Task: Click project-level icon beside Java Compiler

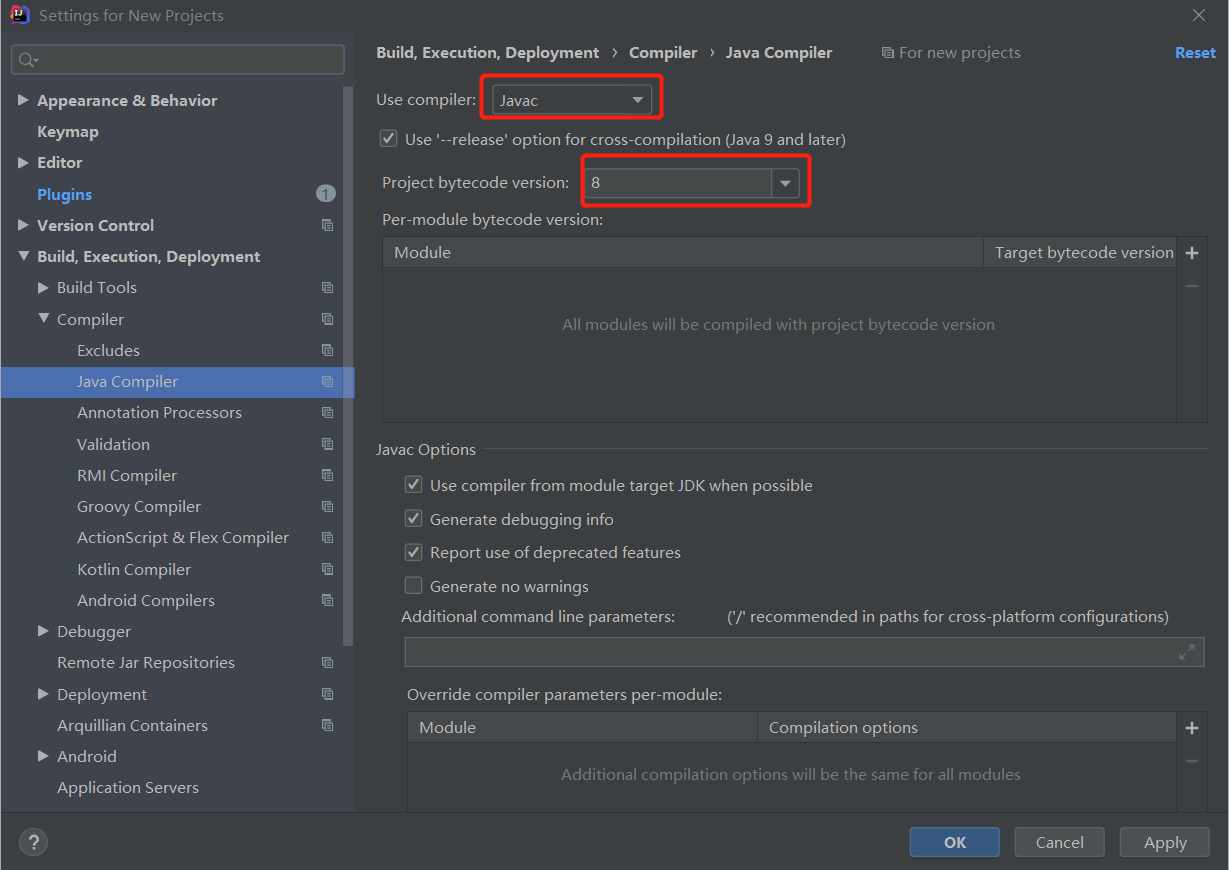Action: pos(327,382)
